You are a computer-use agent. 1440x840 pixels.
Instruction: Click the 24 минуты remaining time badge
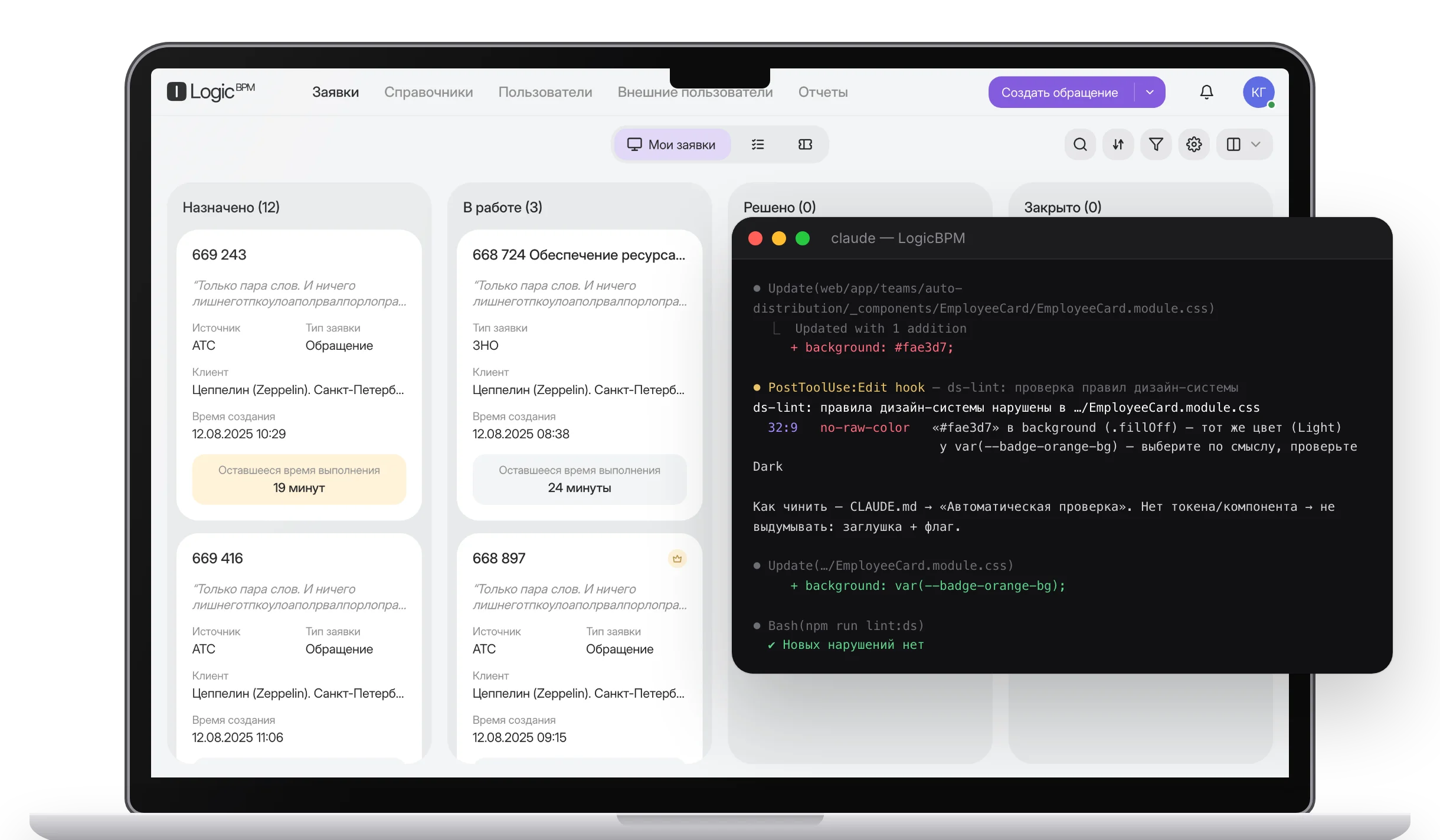pos(579,479)
